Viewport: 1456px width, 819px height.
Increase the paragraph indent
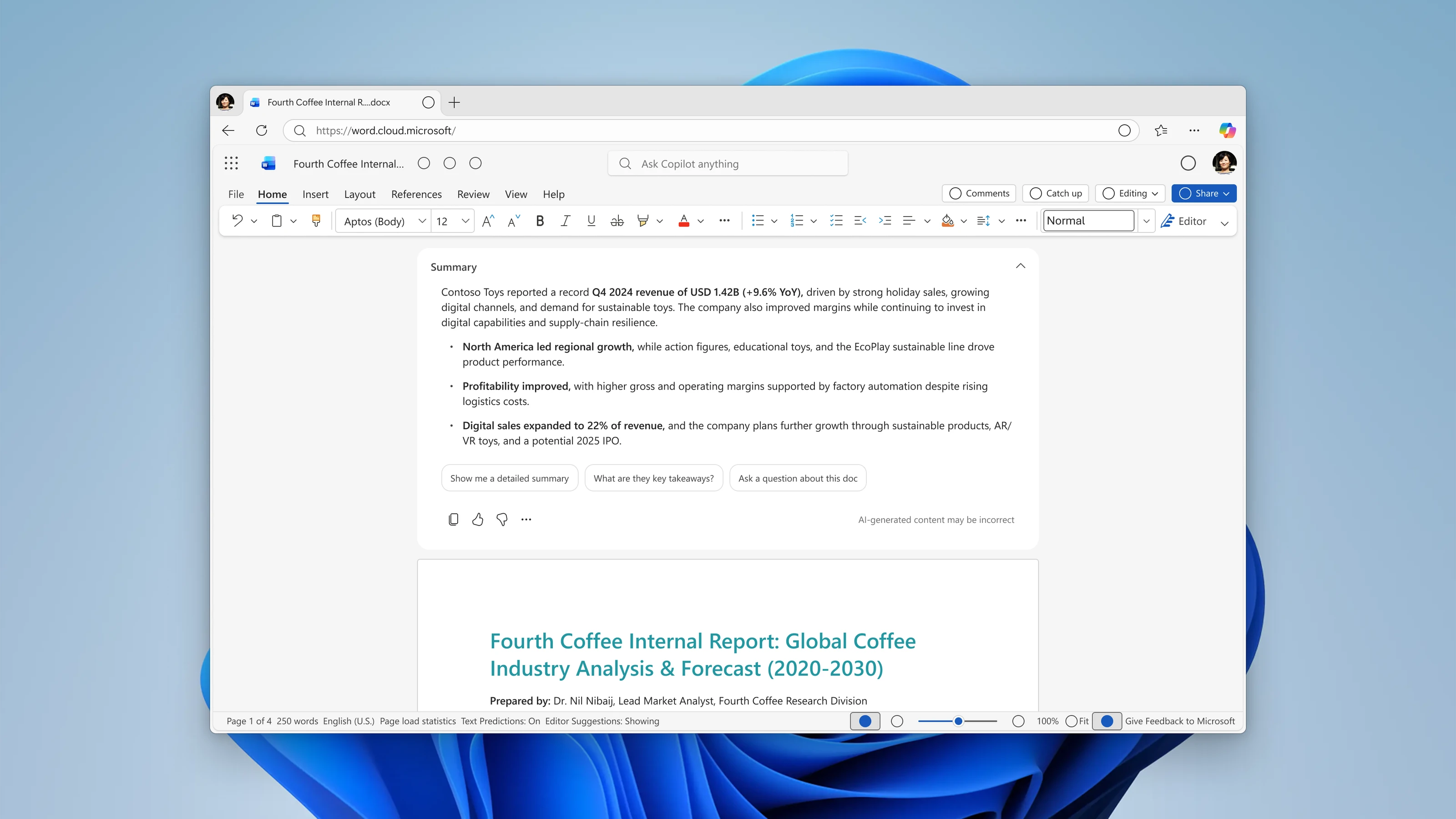coord(885,221)
